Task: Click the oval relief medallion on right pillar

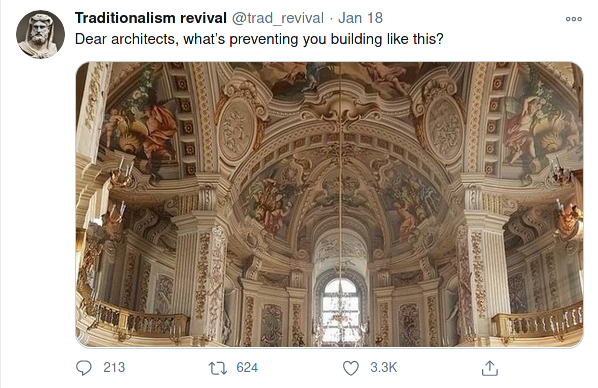Action: tap(444, 130)
